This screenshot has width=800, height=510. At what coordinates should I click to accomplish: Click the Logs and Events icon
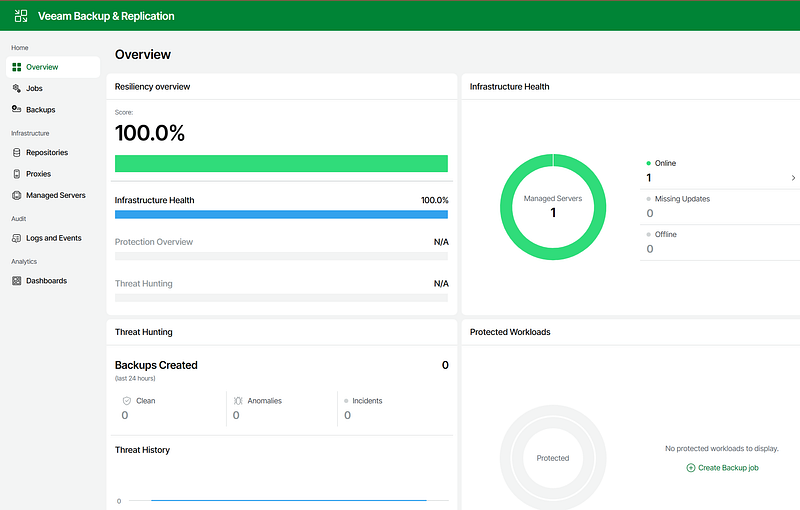pyautogui.click(x=17, y=238)
